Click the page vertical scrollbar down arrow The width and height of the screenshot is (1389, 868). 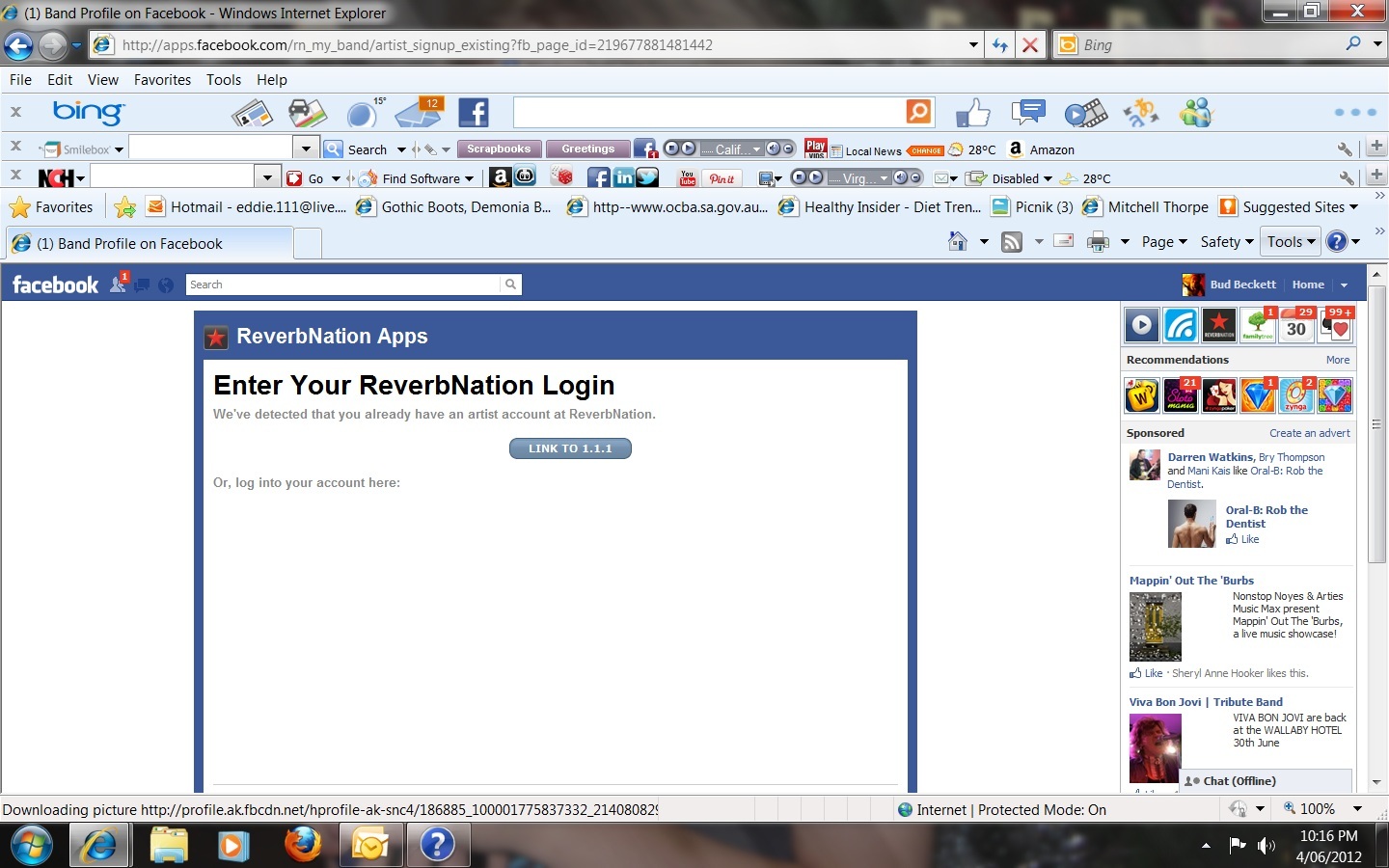1376,782
